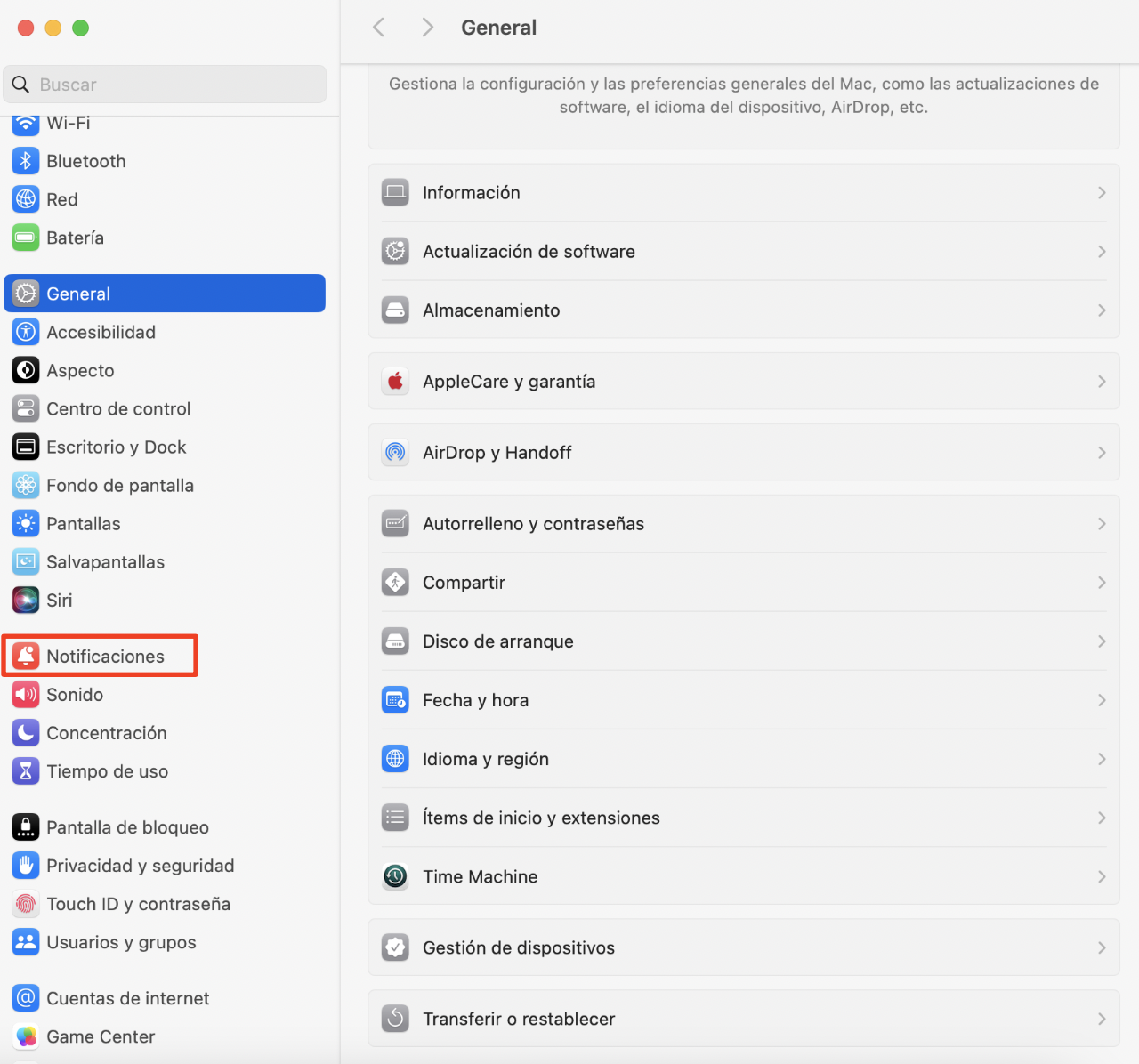The width and height of the screenshot is (1139, 1064).
Task: Switch to Sonido settings
Action: point(76,695)
